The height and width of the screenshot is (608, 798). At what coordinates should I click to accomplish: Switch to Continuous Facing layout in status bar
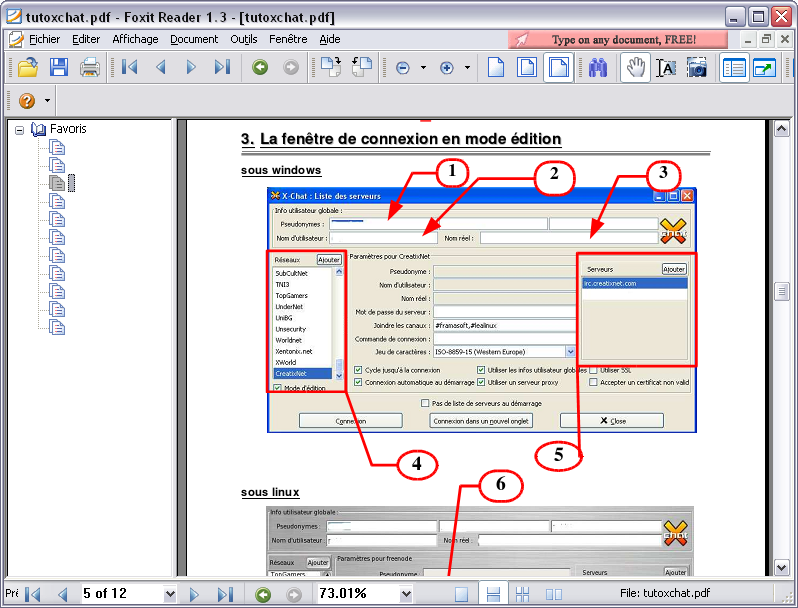[522, 594]
